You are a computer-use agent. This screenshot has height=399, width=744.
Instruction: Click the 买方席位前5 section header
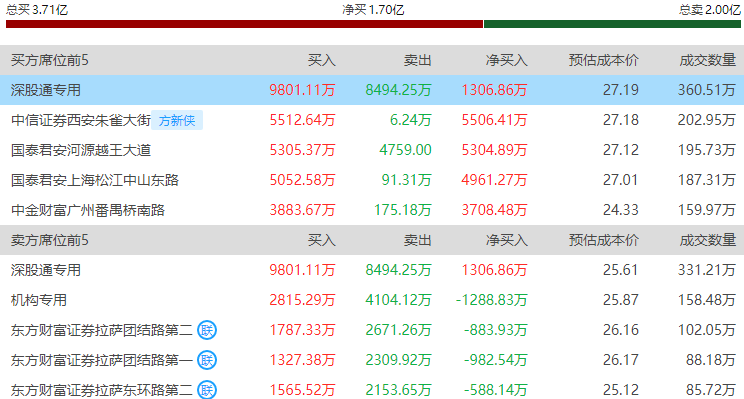pyautogui.click(x=50, y=60)
